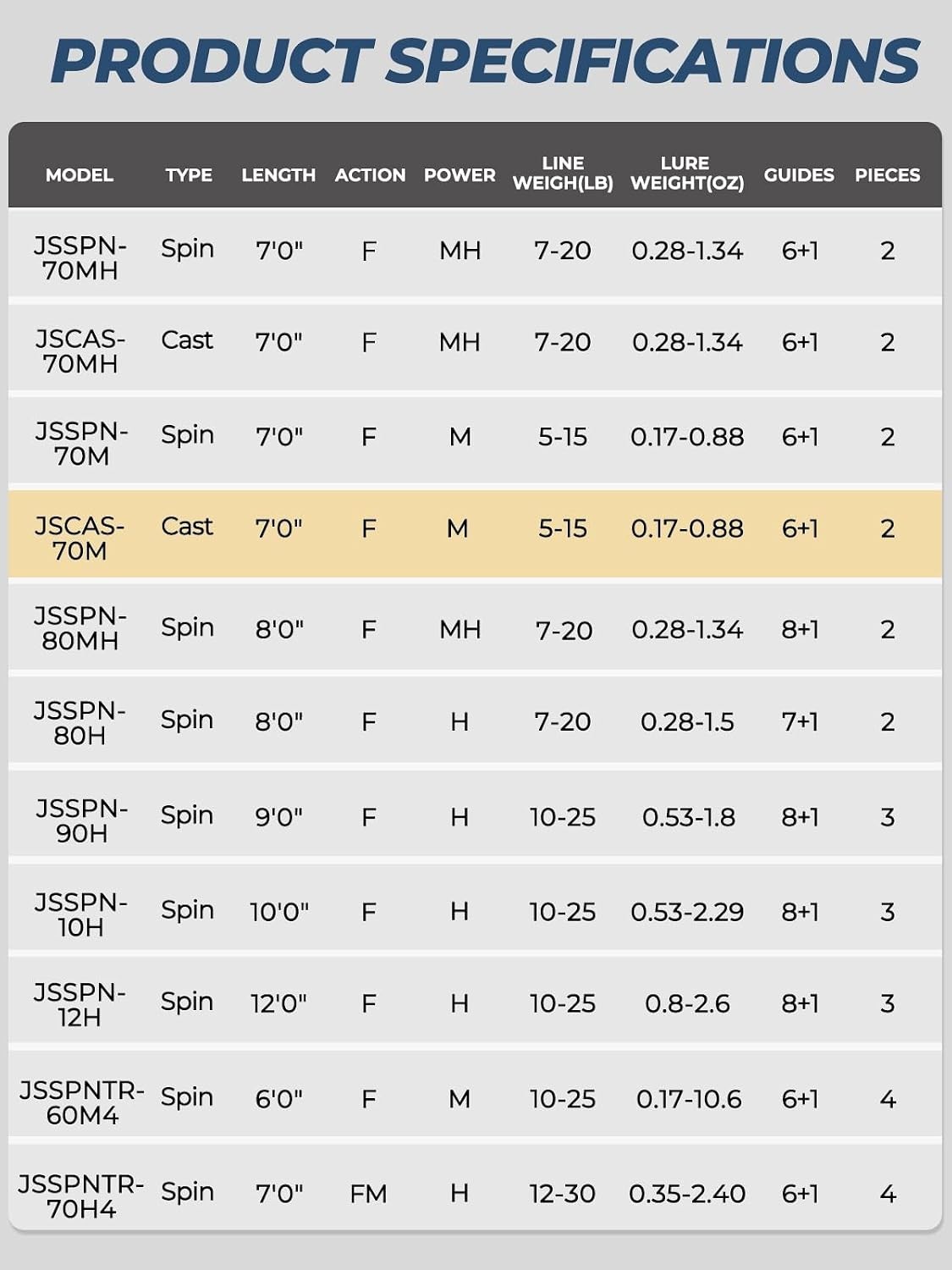
Task: Select the FM action value
Action: pyautogui.click(x=368, y=1194)
